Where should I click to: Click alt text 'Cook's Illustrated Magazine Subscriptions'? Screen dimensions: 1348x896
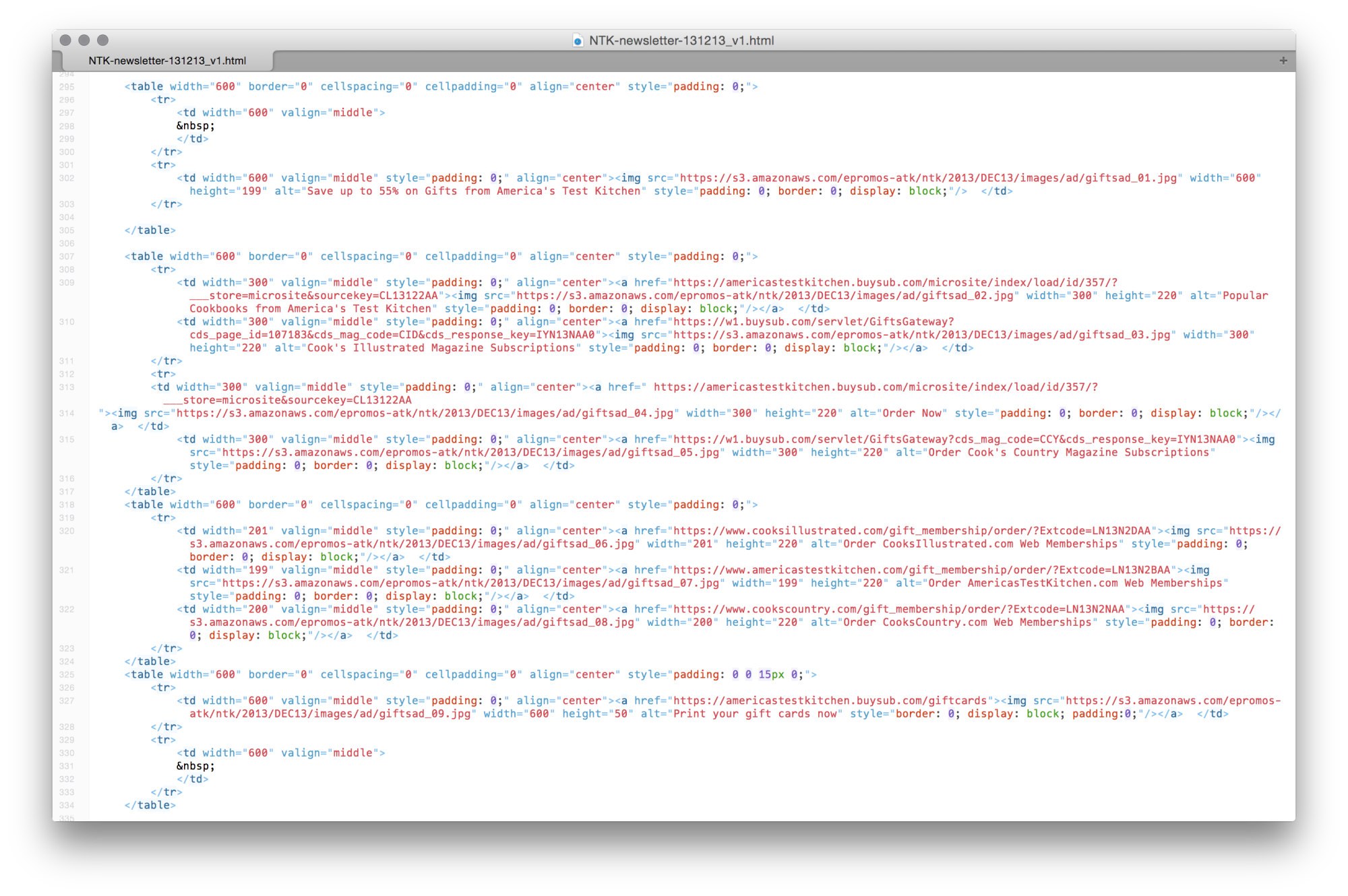point(441,348)
